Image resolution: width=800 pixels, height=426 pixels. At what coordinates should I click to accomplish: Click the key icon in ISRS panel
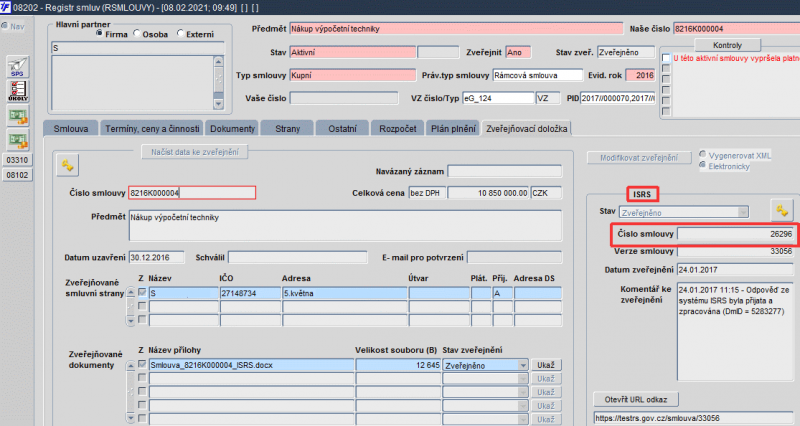(782, 210)
